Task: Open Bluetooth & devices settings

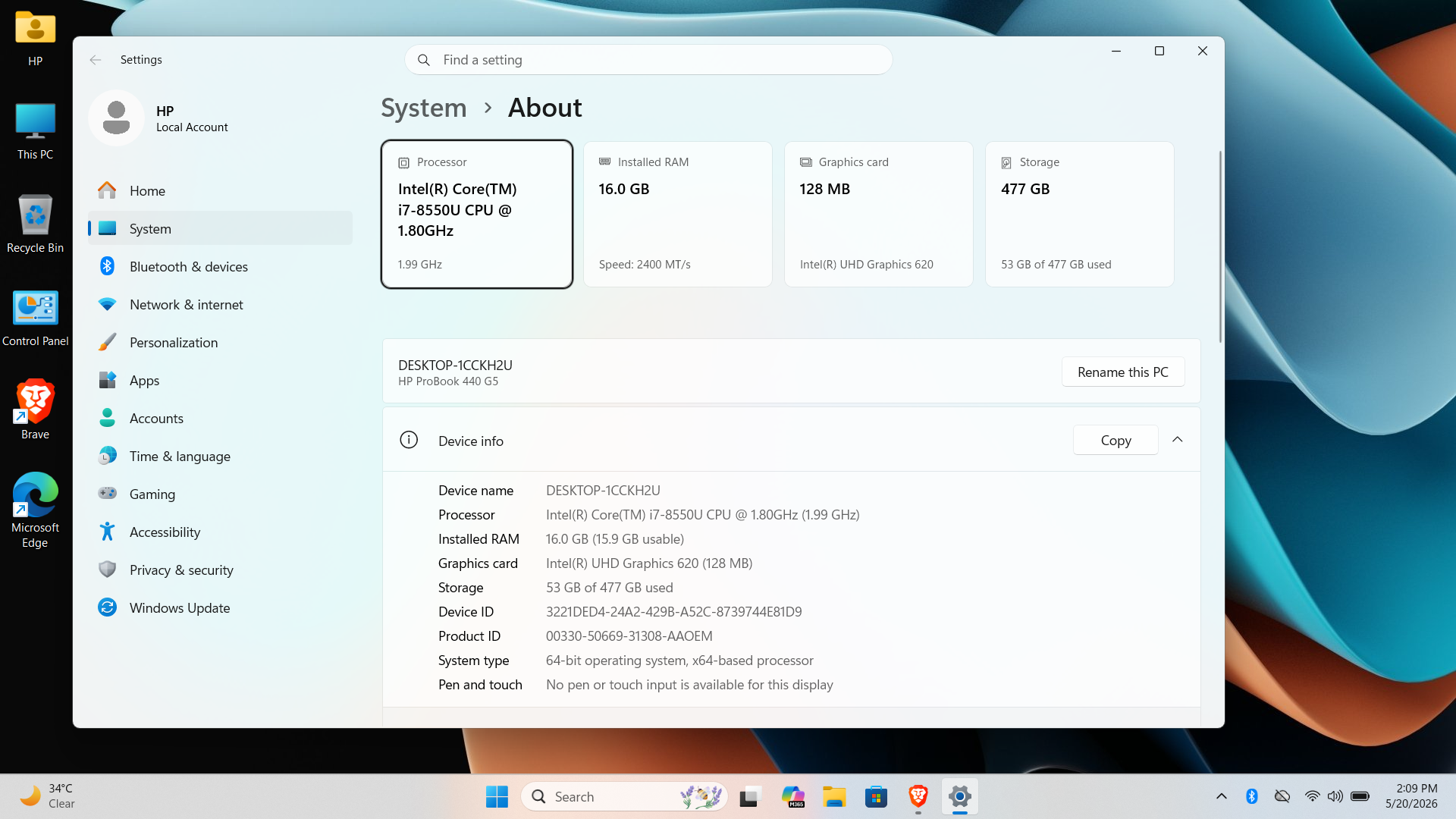Action: tap(220, 267)
